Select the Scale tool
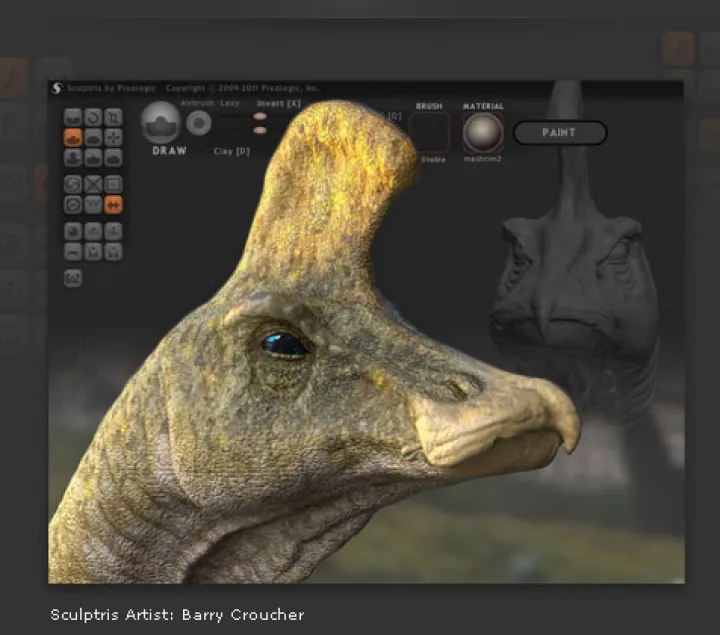The image size is (720, 635). [x=113, y=118]
